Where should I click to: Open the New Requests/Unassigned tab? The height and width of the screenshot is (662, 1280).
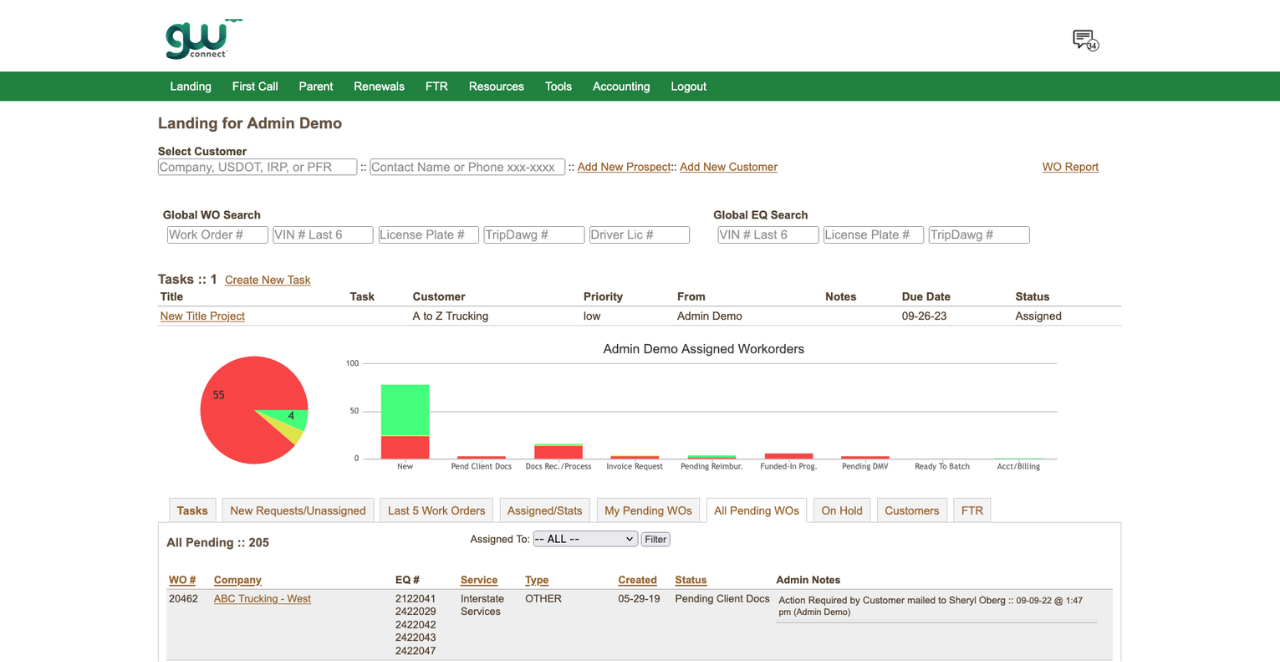tap(298, 511)
